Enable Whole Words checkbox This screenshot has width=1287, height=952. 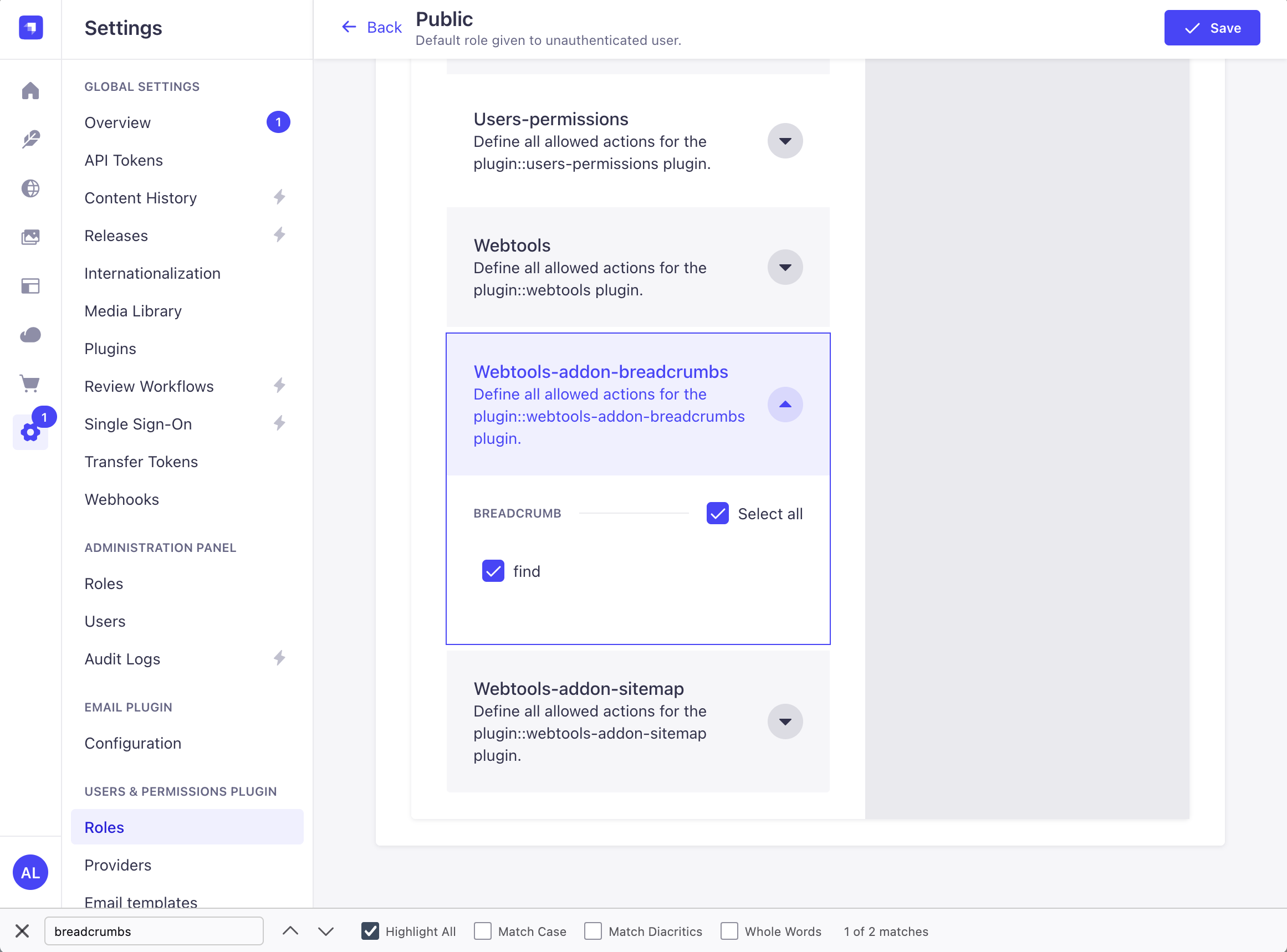tap(729, 931)
